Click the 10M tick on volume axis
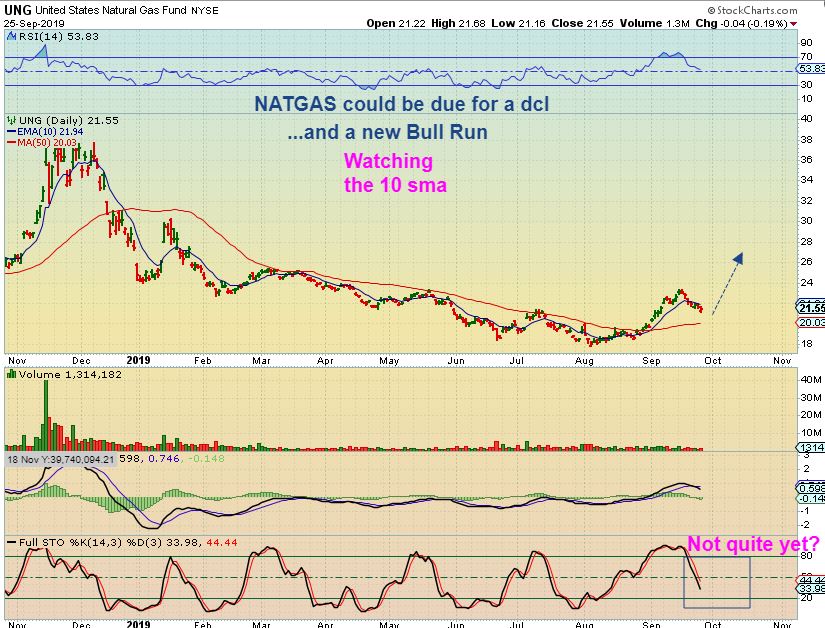The image size is (825, 628). click(x=811, y=433)
